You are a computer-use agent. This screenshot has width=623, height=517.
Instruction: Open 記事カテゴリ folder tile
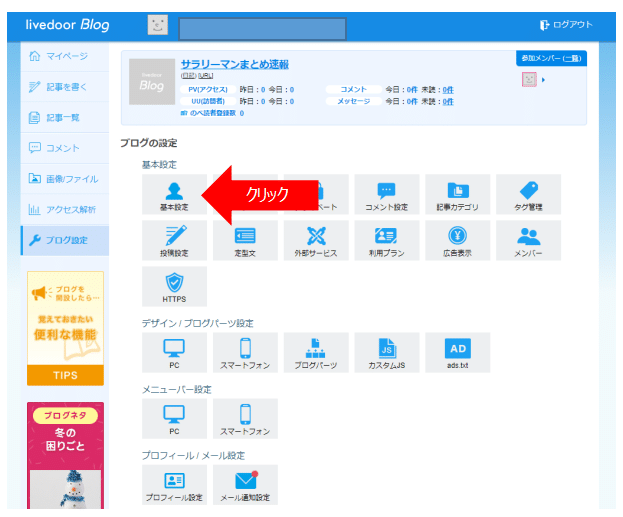457,194
